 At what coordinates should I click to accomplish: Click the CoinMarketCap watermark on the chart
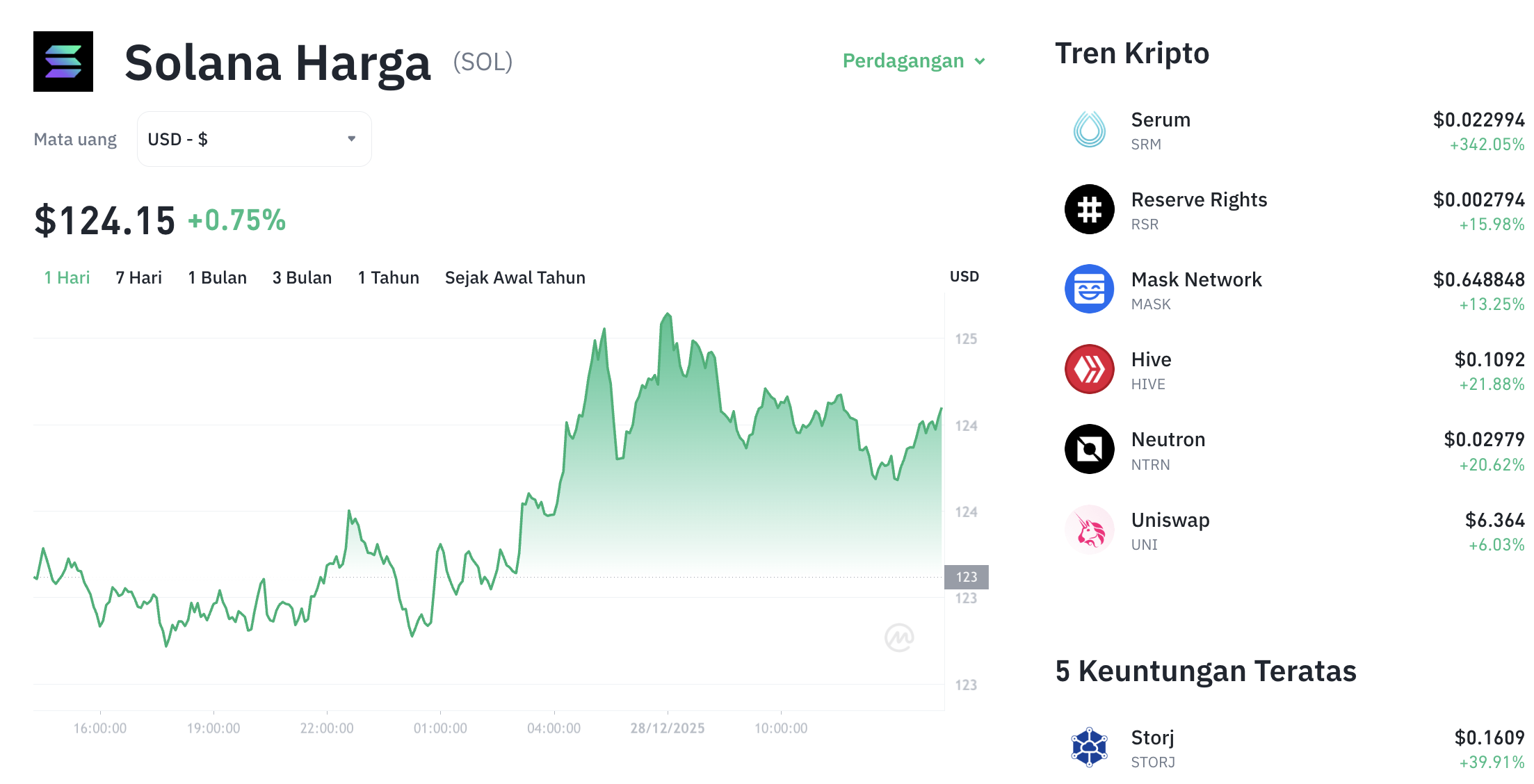[899, 637]
